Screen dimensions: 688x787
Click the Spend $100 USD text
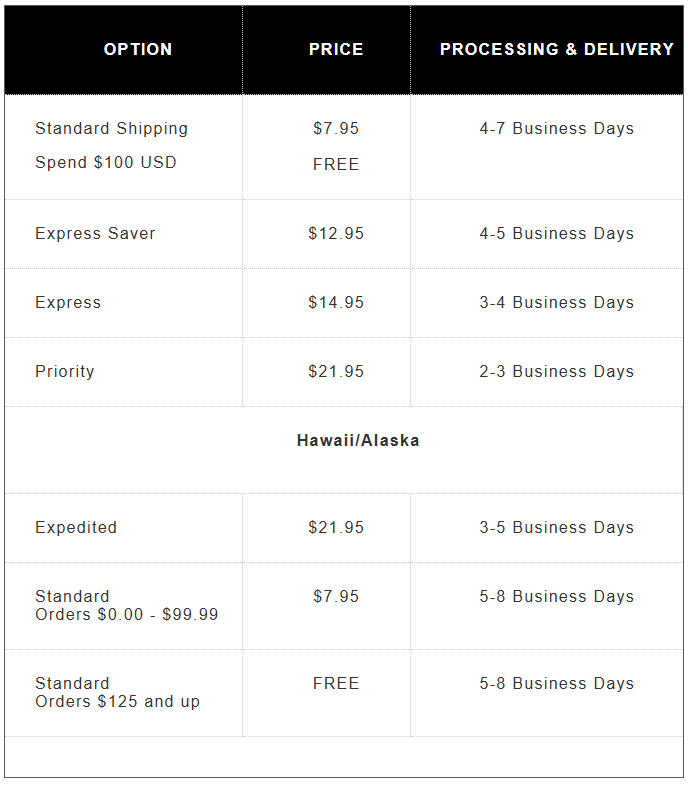[x=105, y=162]
